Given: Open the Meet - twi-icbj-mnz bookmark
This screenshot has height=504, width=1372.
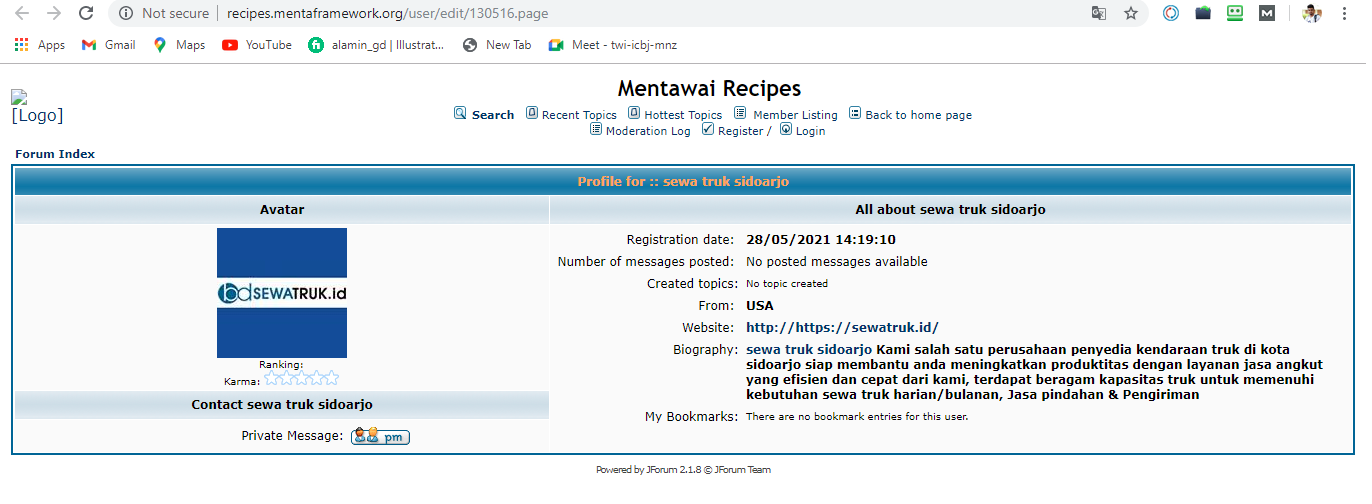Looking at the screenshot, I should click(613, 45).
